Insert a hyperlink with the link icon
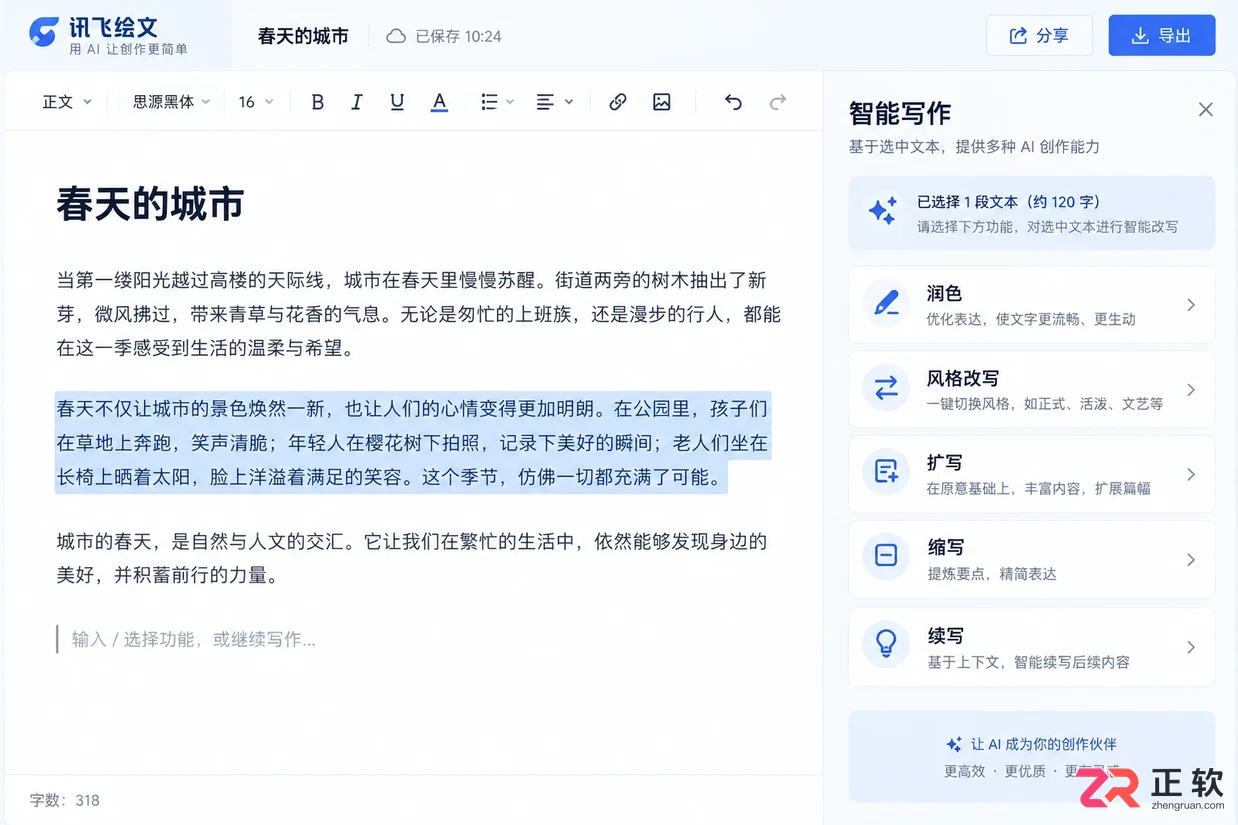The height and width of the screenshot is (825, 1238). coord(618,102)
